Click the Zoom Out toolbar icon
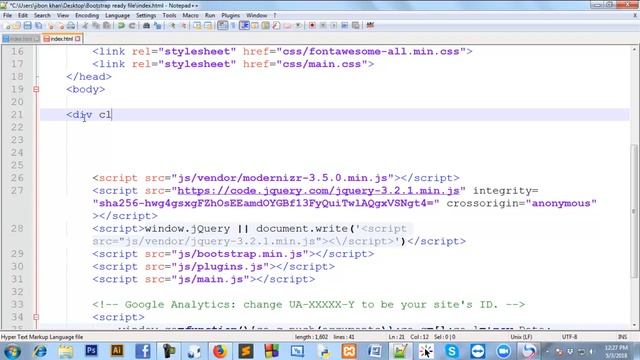This screenshot has height=360, width=640. tap(184, 26)
